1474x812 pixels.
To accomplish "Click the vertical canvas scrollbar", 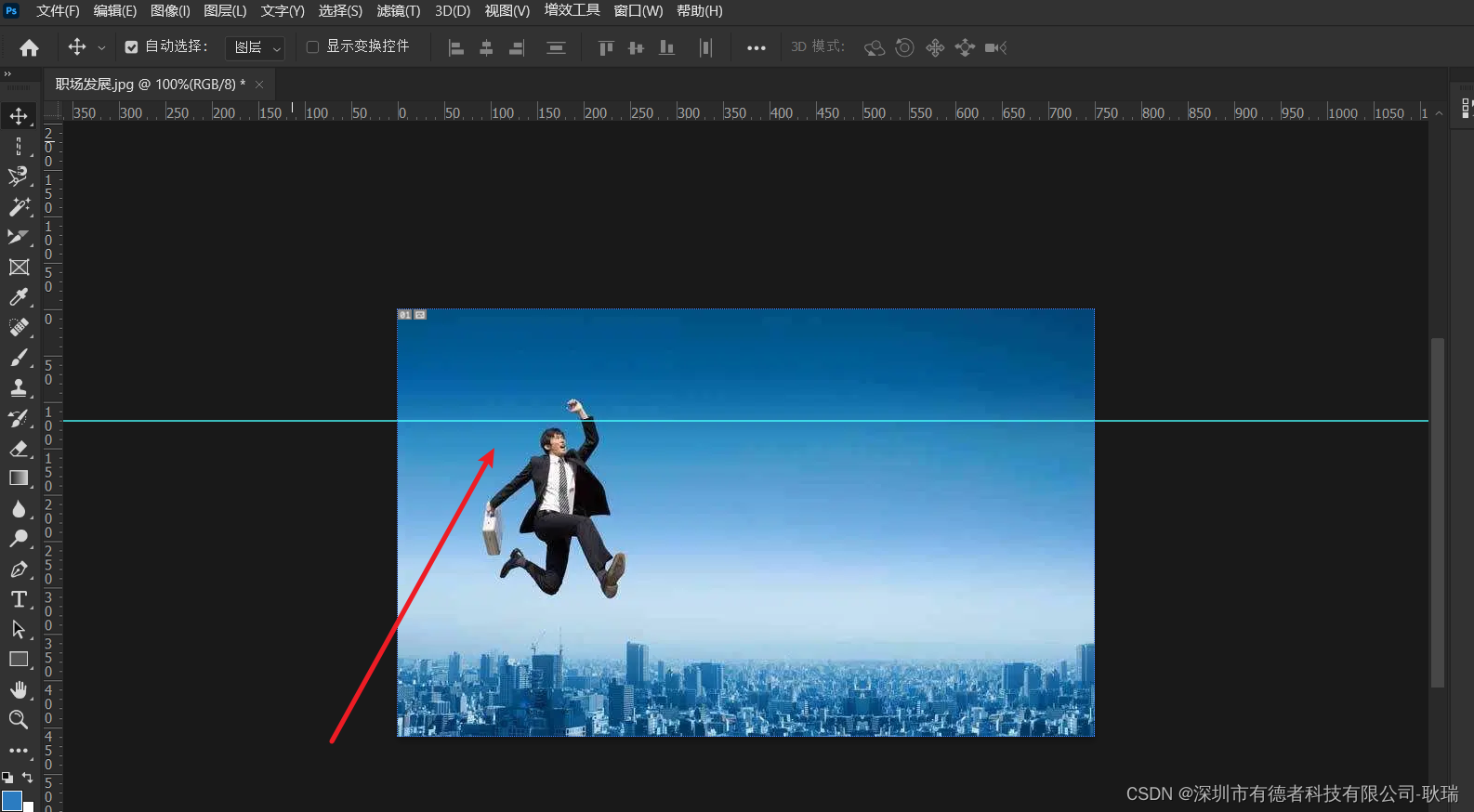I will click(x=1438, y=513).
